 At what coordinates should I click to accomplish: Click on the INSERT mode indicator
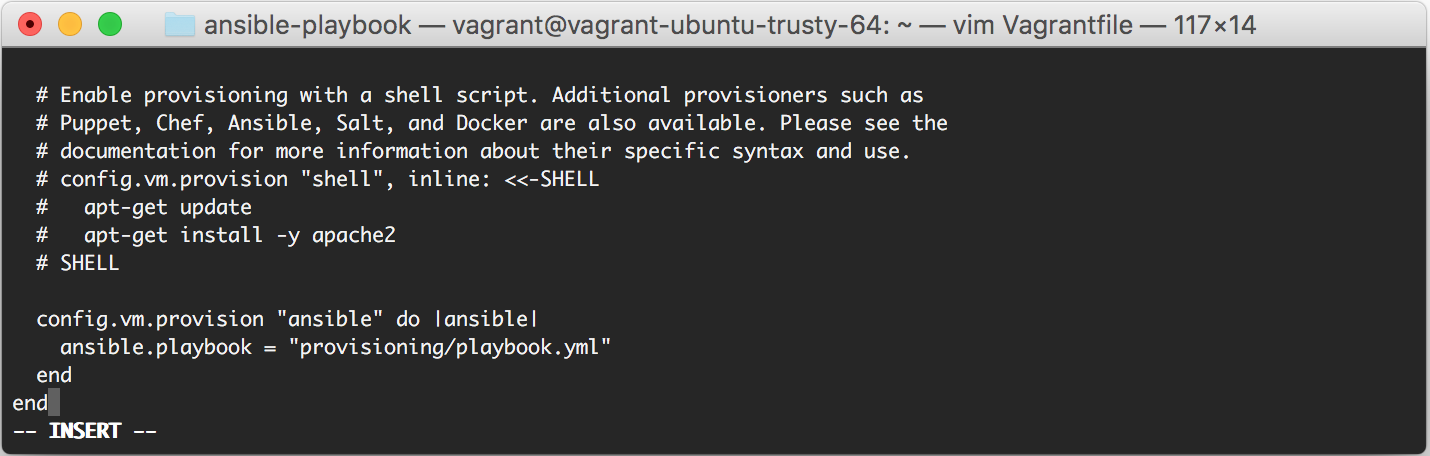(85, 431)
